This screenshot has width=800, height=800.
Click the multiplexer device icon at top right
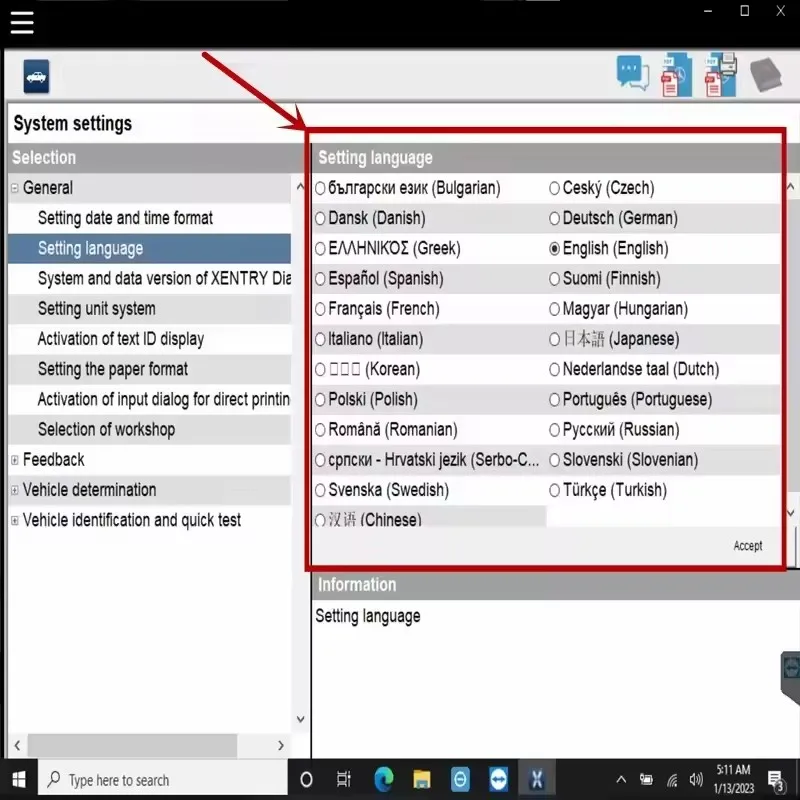(x=764, y=74)
